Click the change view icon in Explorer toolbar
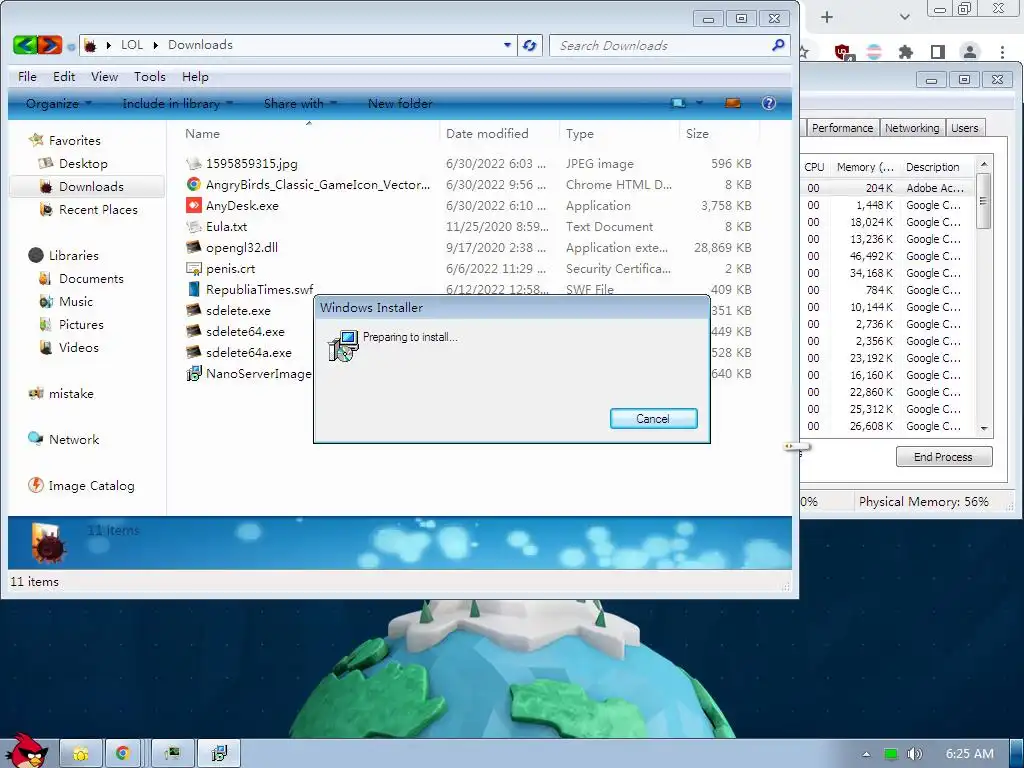 point(678,103)
